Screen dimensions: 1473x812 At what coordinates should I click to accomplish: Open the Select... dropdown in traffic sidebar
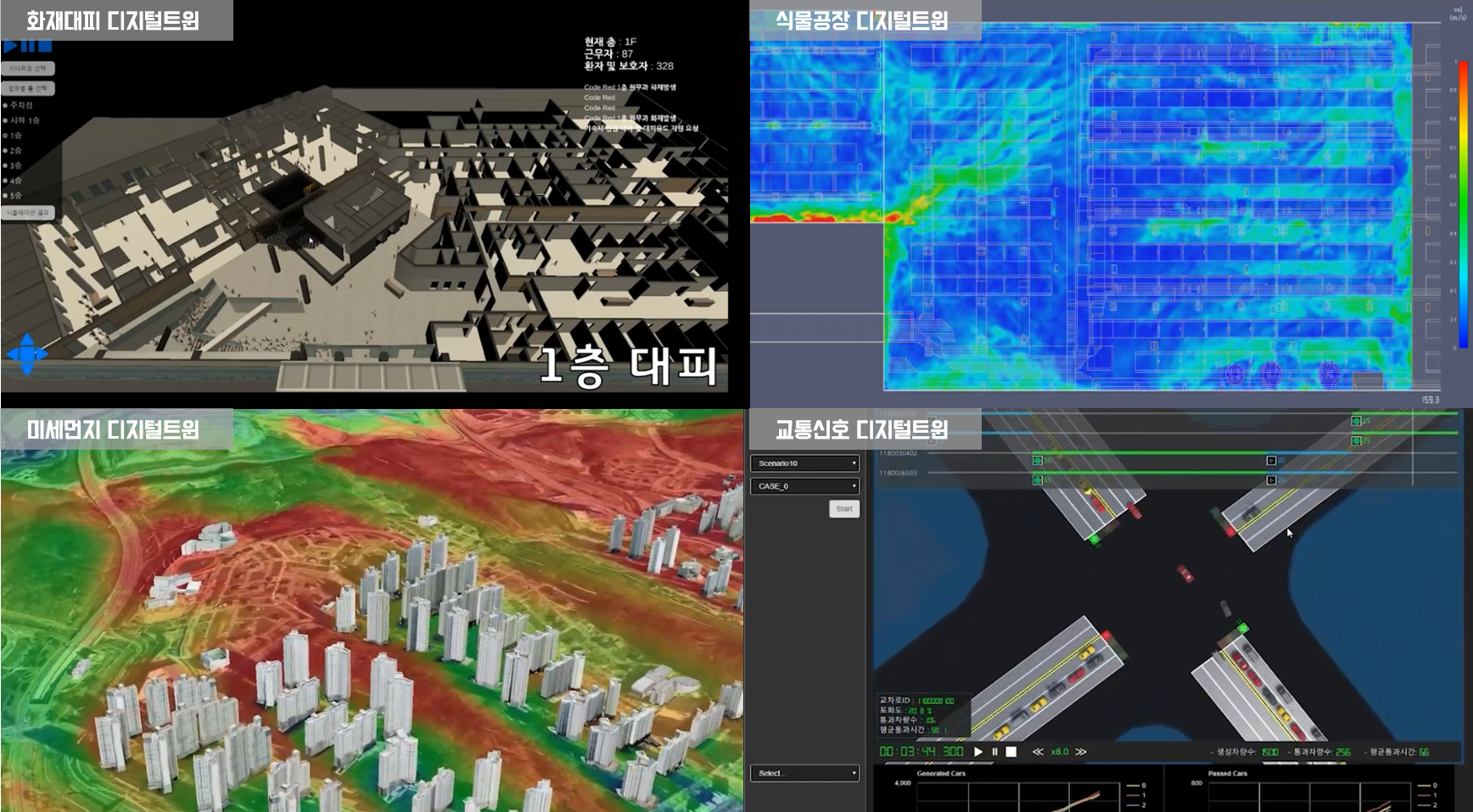tap(804, 773)
